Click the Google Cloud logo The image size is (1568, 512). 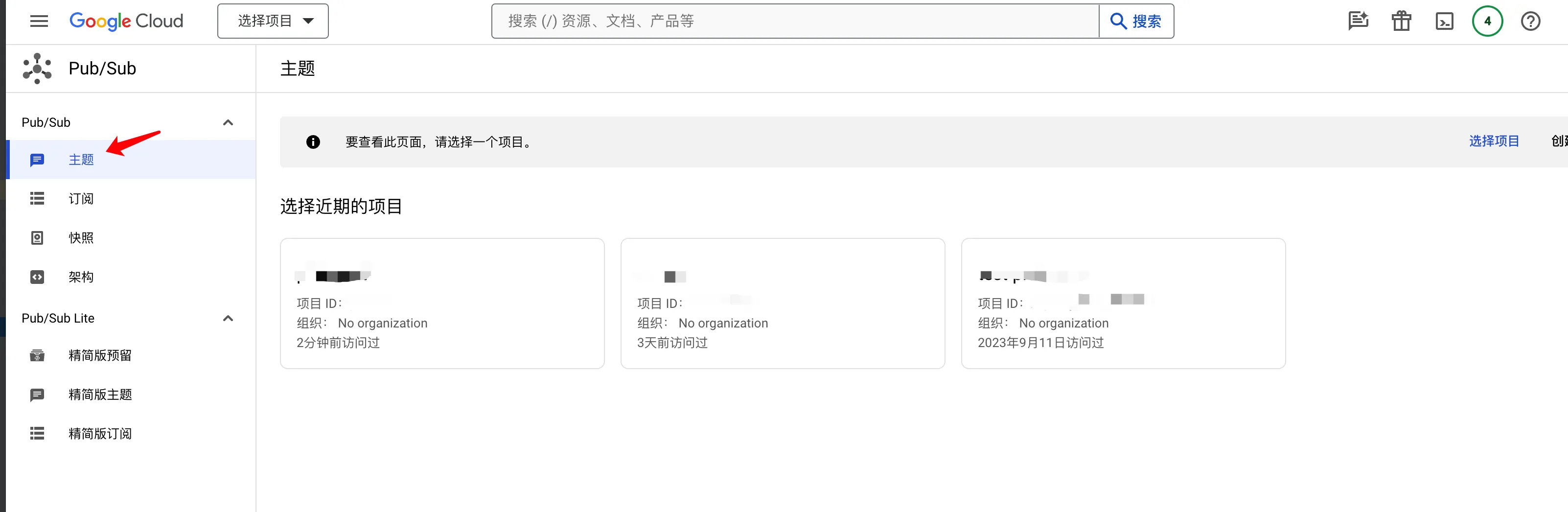point(126,22)
